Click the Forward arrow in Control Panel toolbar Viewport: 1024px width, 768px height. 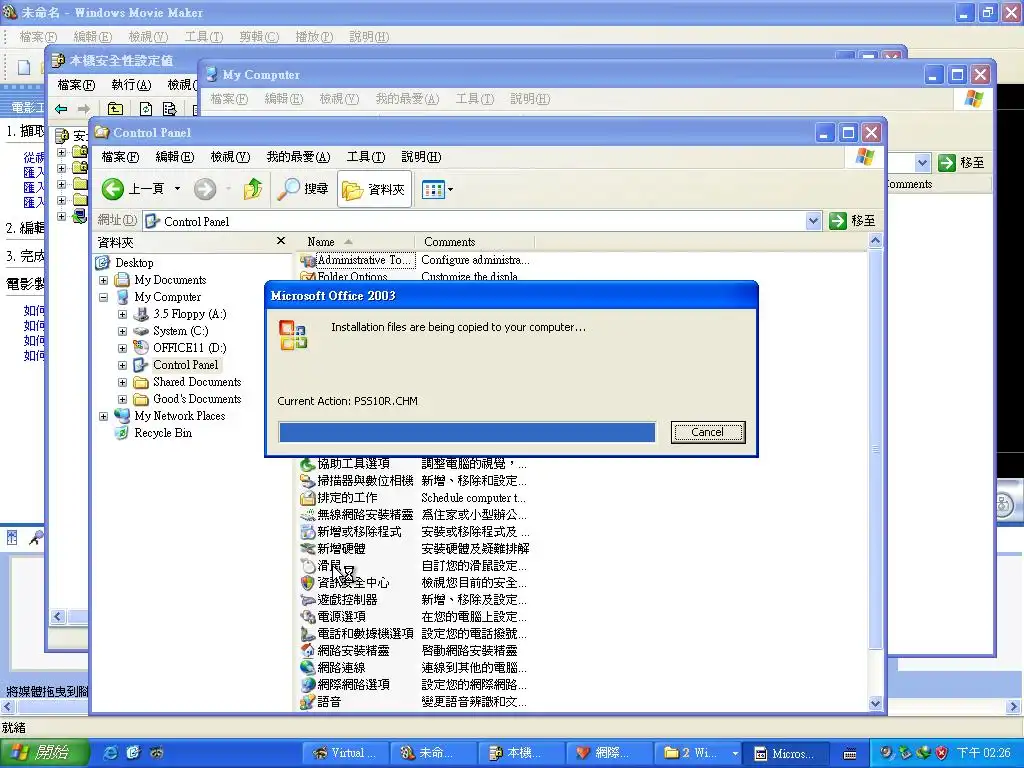204,189
